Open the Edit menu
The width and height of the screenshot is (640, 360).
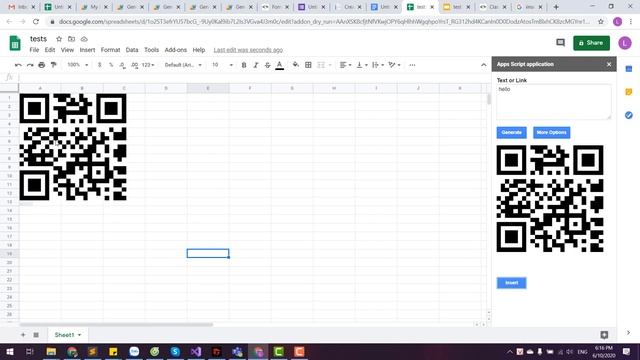pyautogui.click(x=50, y=50)
